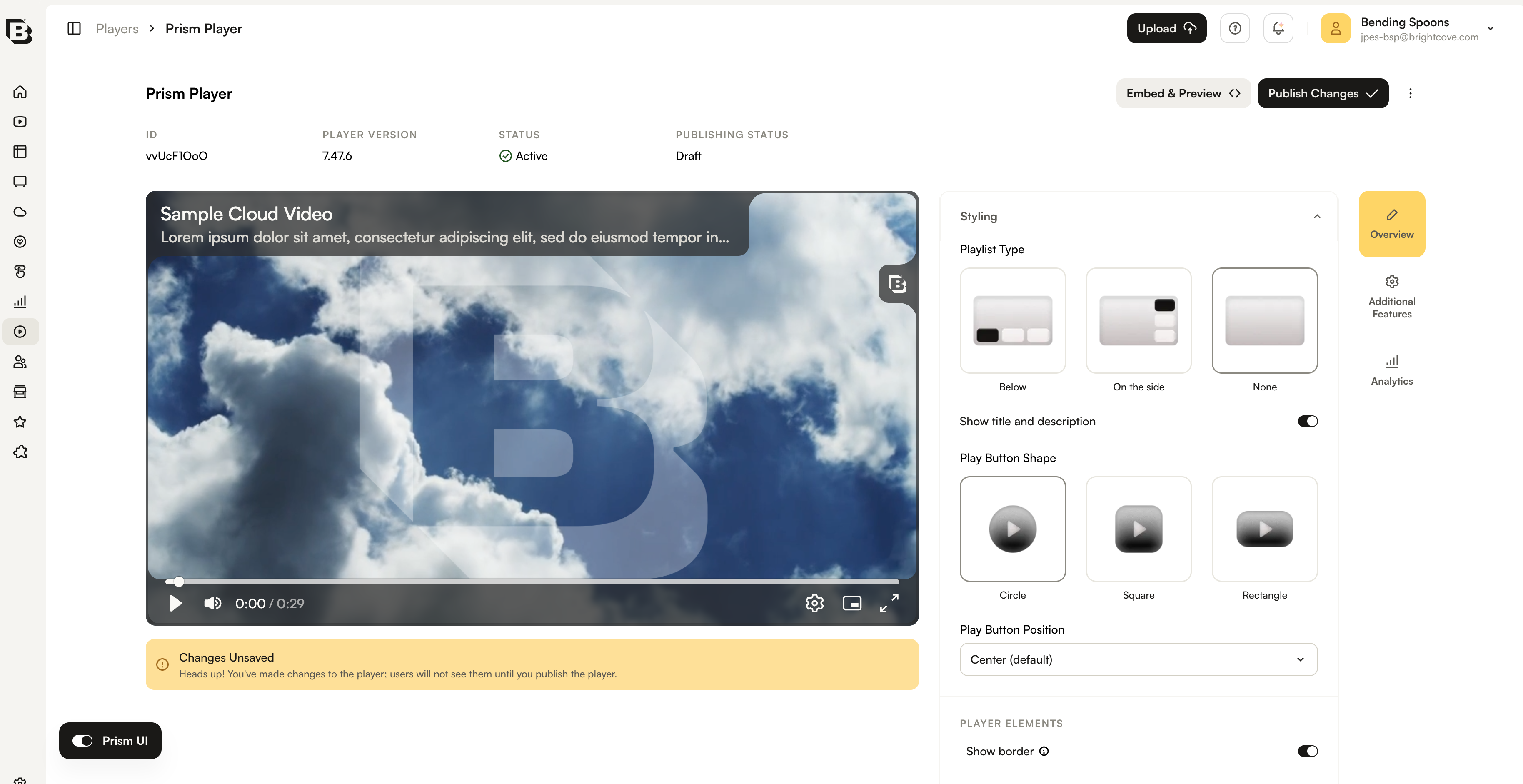
Task: Toggle the sidebar panel icon
Action: click(x=74, y=28)
